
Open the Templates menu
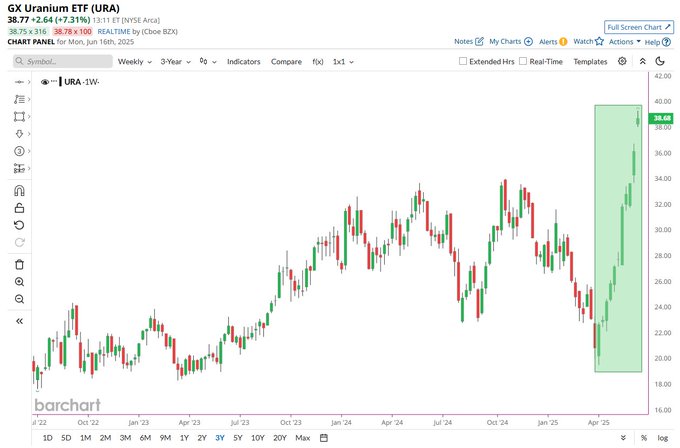coord(590,62)
